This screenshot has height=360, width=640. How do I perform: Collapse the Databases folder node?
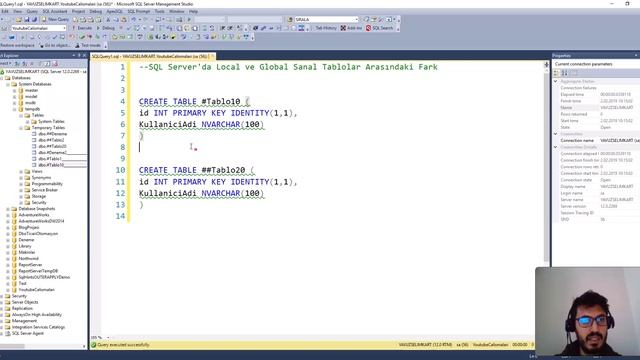tap(2, 78)
